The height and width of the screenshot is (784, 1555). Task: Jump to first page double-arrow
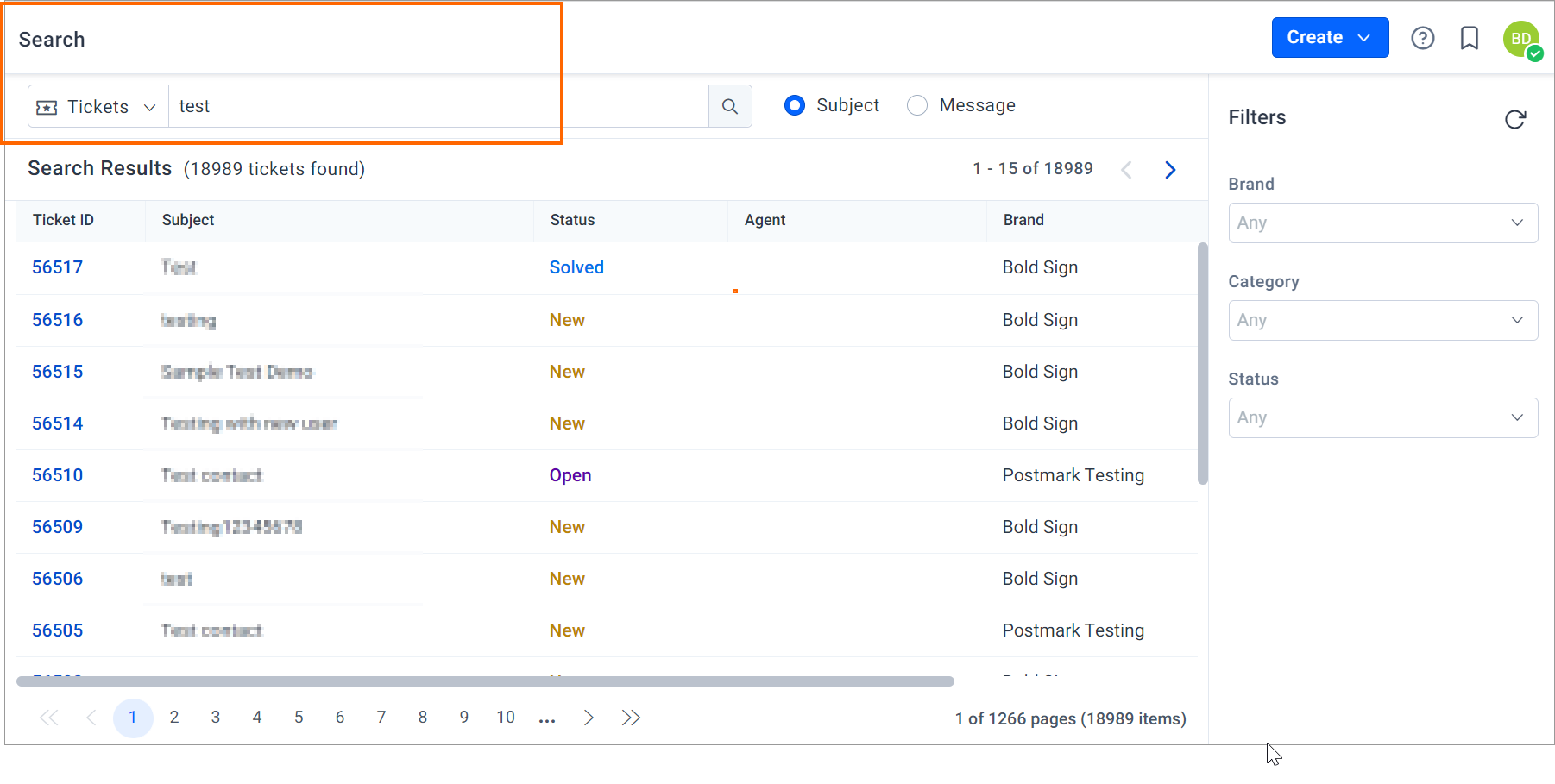(x=49, y=718)
